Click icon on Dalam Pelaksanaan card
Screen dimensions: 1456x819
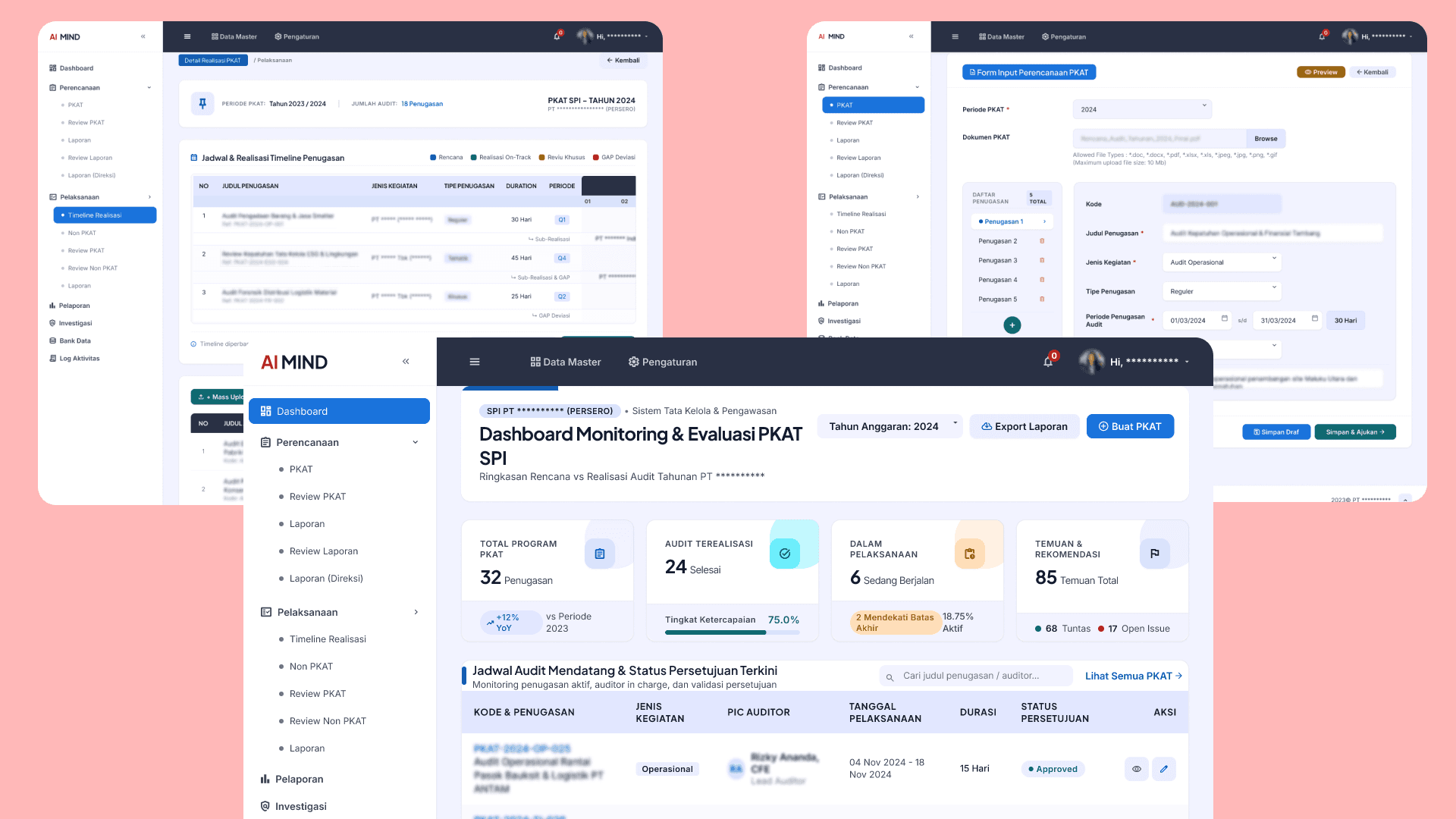click(x=970, y=554)
